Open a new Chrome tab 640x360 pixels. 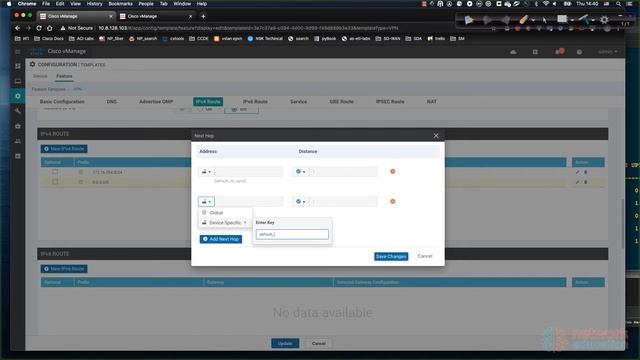point(203,16)
